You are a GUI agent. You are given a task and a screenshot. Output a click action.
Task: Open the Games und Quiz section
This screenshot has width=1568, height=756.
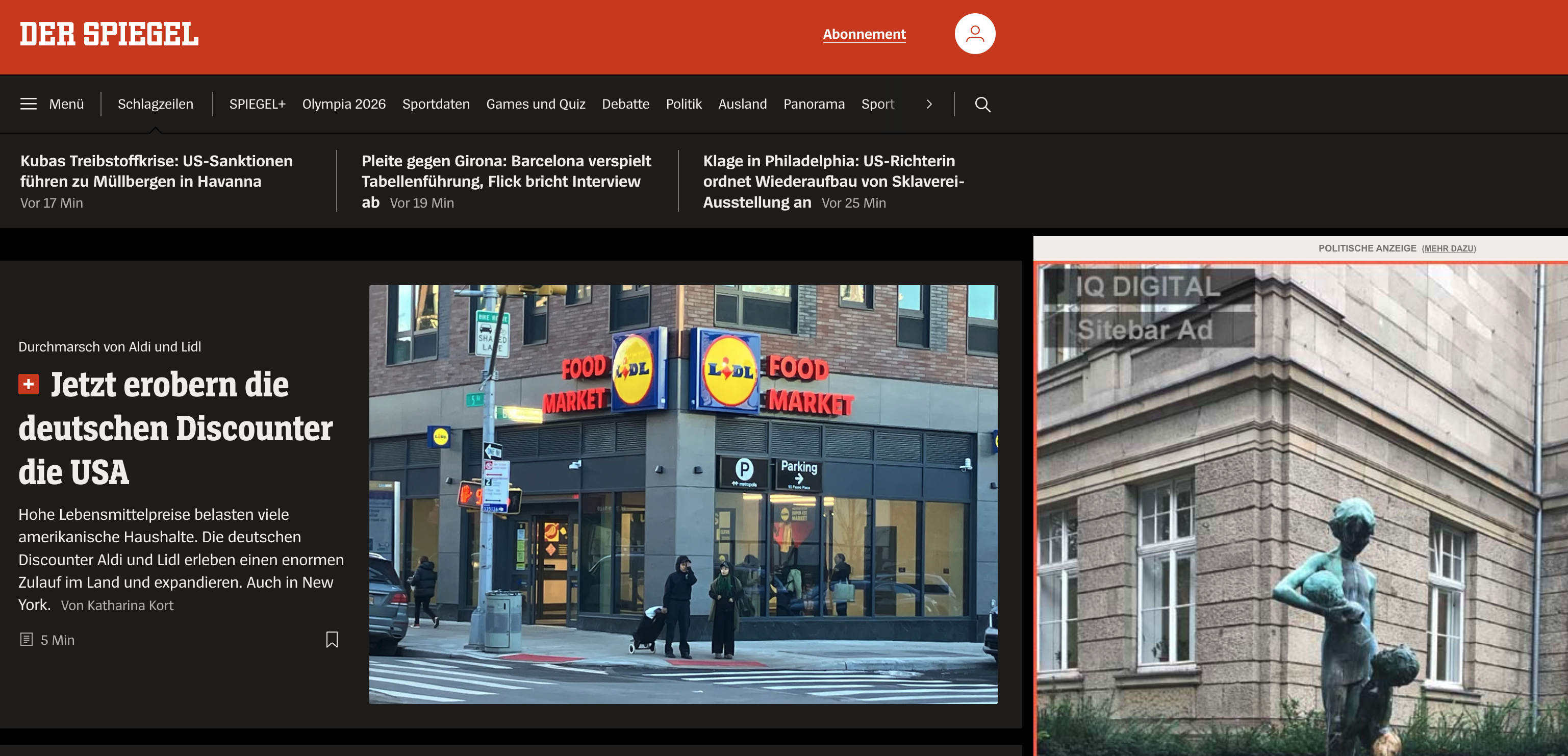tap(535, 104)
